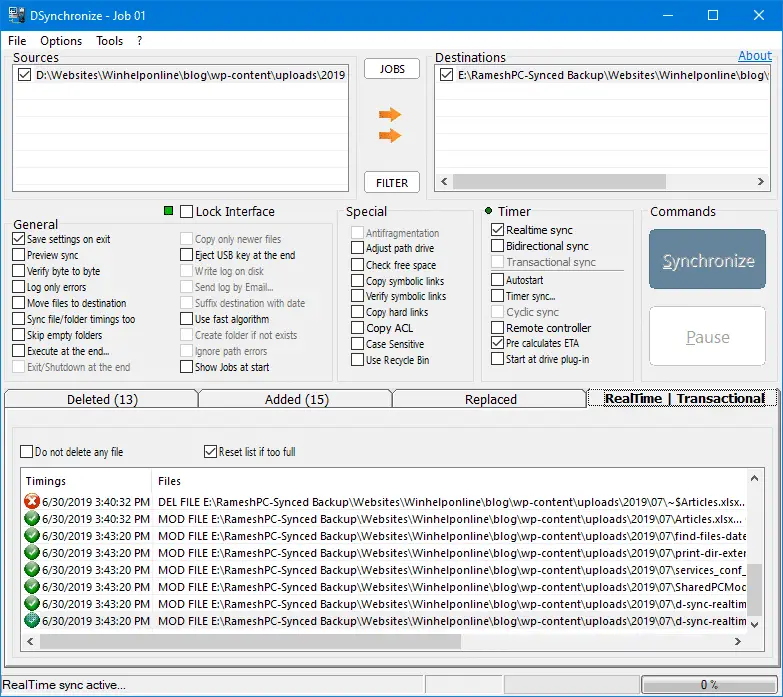Click the green dot indicator next to Timer
The width and height of the screenshot is (783, 697).
[488, 211]
